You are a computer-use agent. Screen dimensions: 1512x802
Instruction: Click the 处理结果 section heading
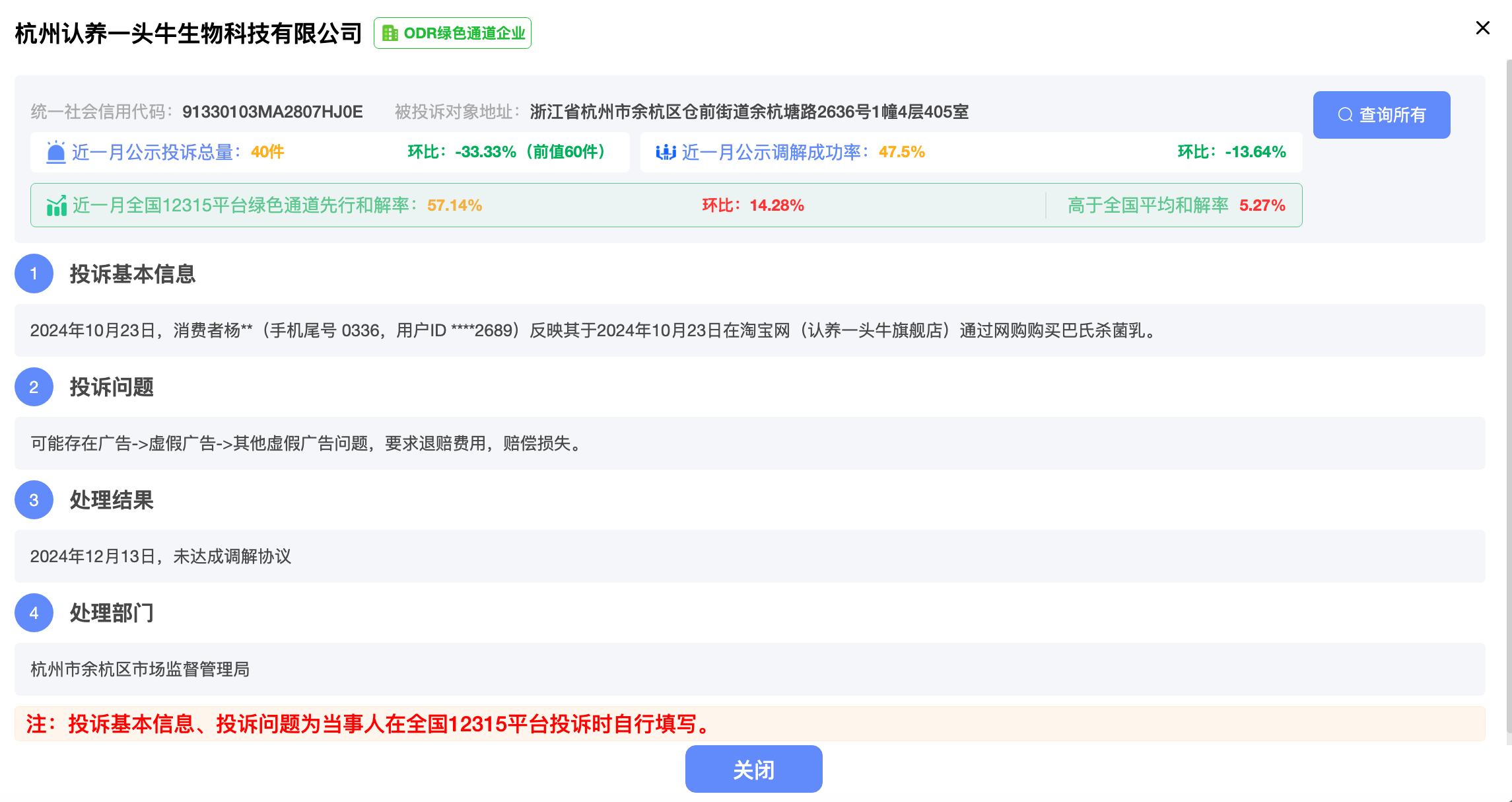(112, 499)
